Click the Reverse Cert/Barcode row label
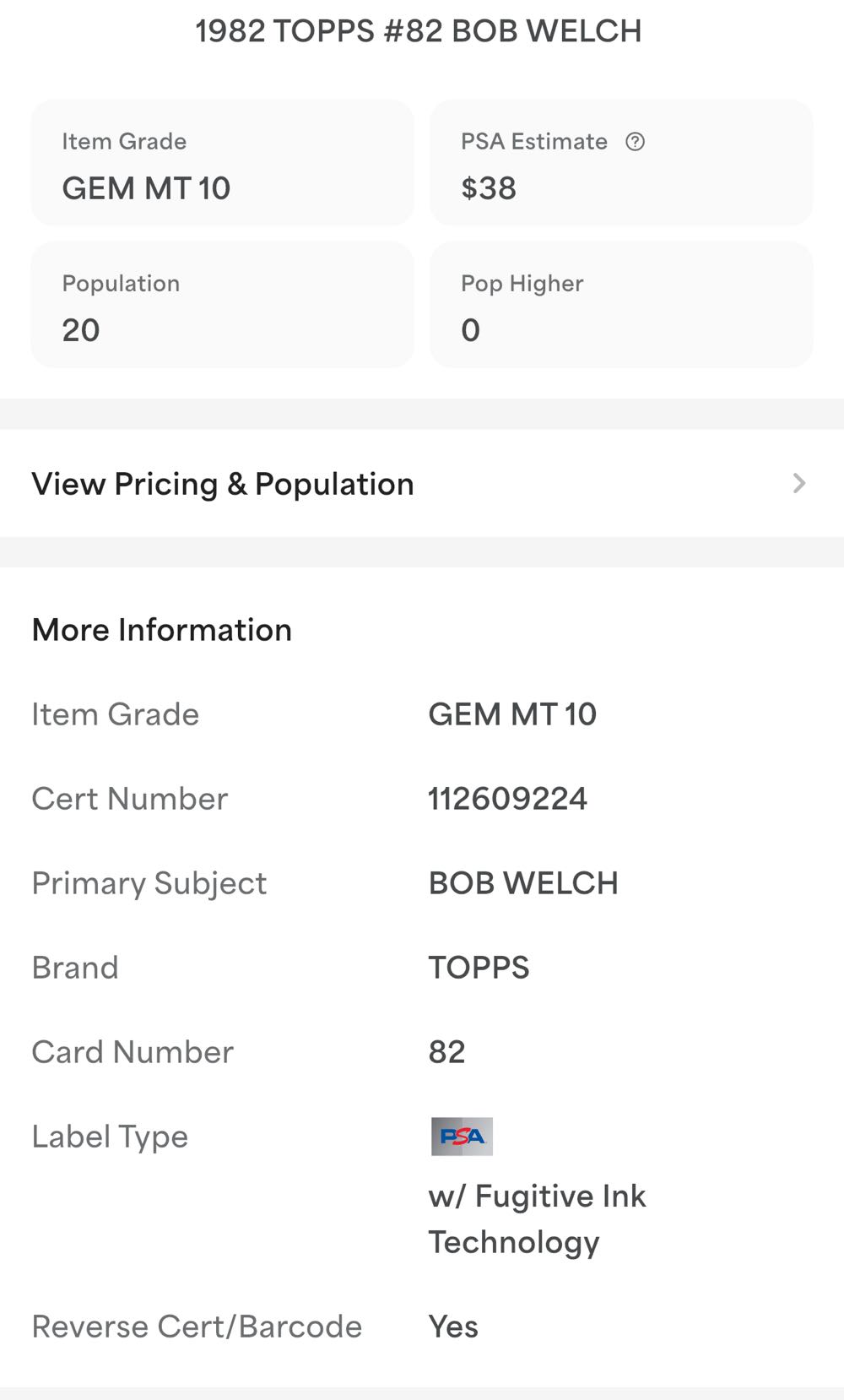This screenshot has height=1400, width=844. point(197,1327)
